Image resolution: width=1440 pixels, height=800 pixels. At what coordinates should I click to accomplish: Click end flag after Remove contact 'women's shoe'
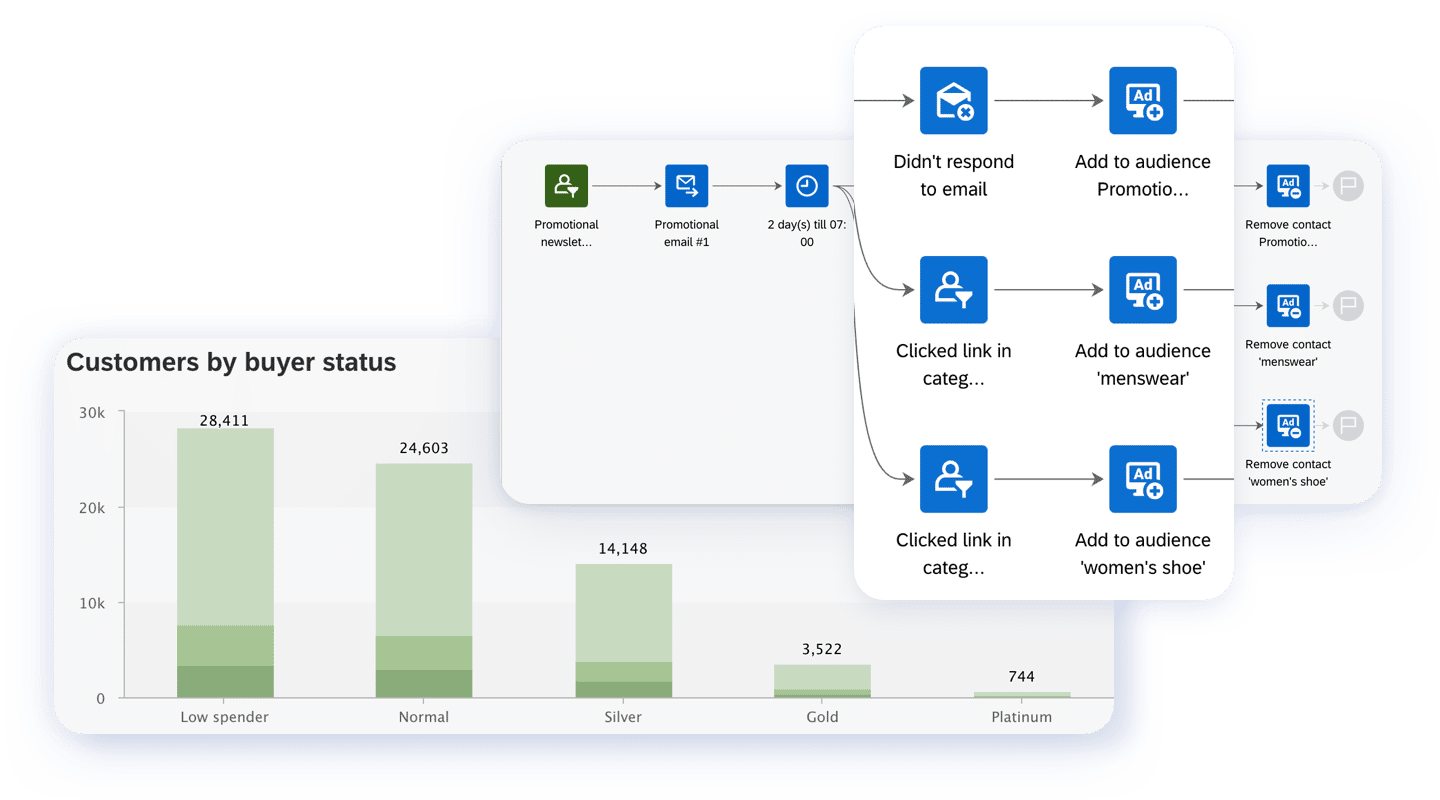tap(1348, 426)
